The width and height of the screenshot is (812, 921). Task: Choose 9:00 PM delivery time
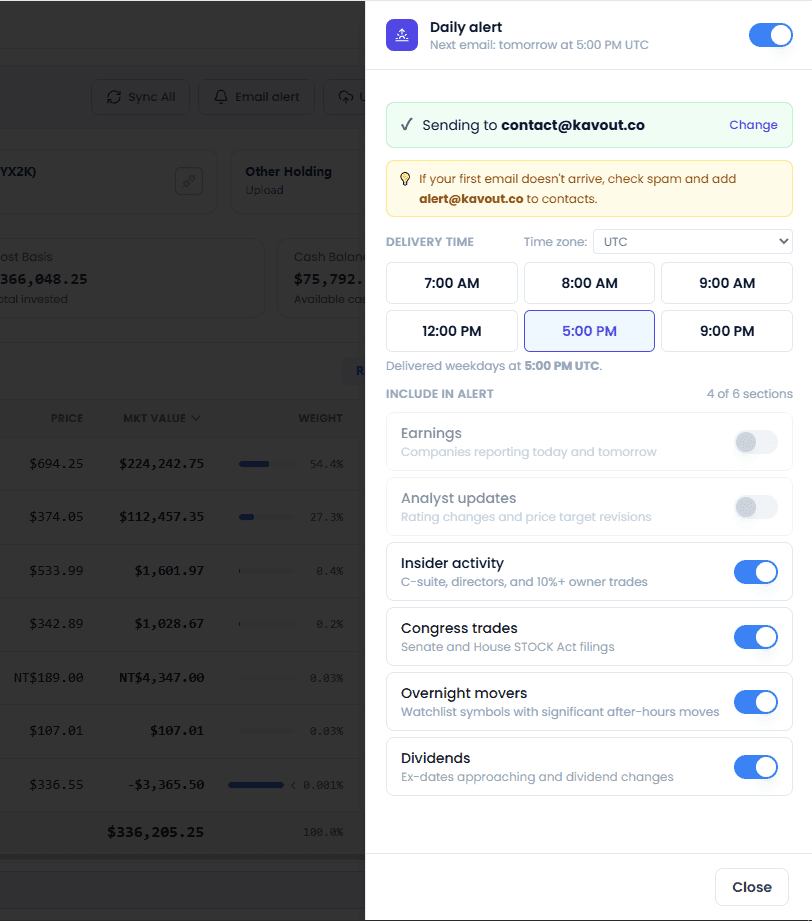727,331
